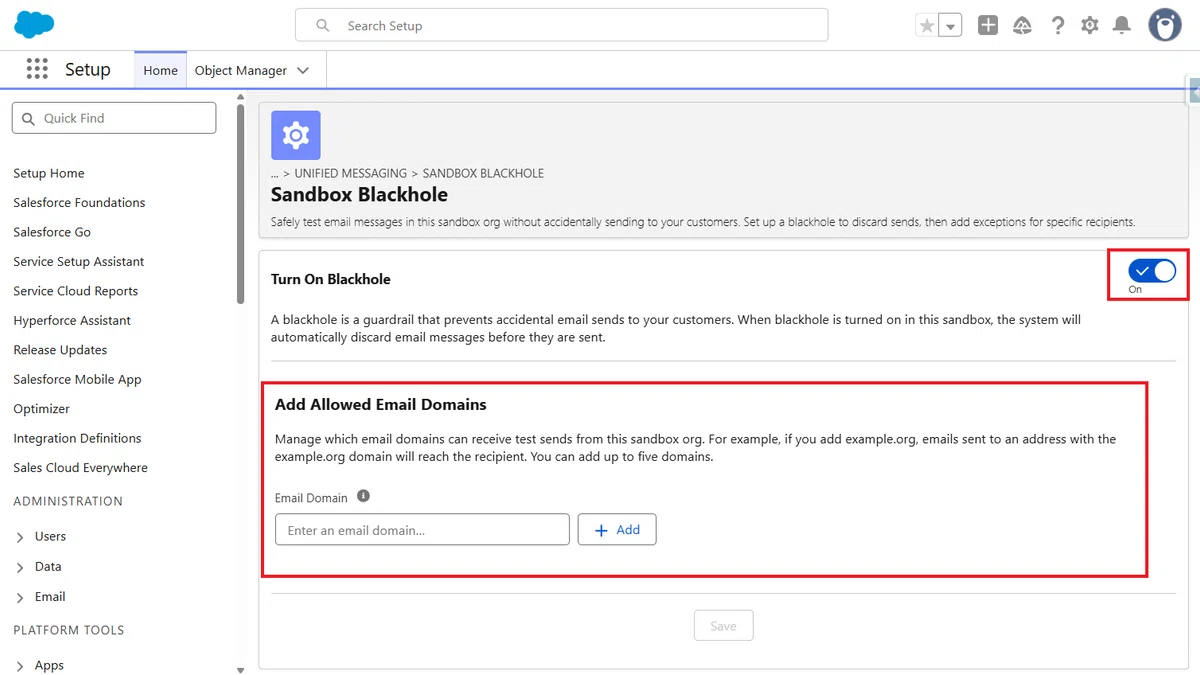Click the email domain input field
Image resolution: width=1200 pixels, height=675 pixels.
[422, 530]
